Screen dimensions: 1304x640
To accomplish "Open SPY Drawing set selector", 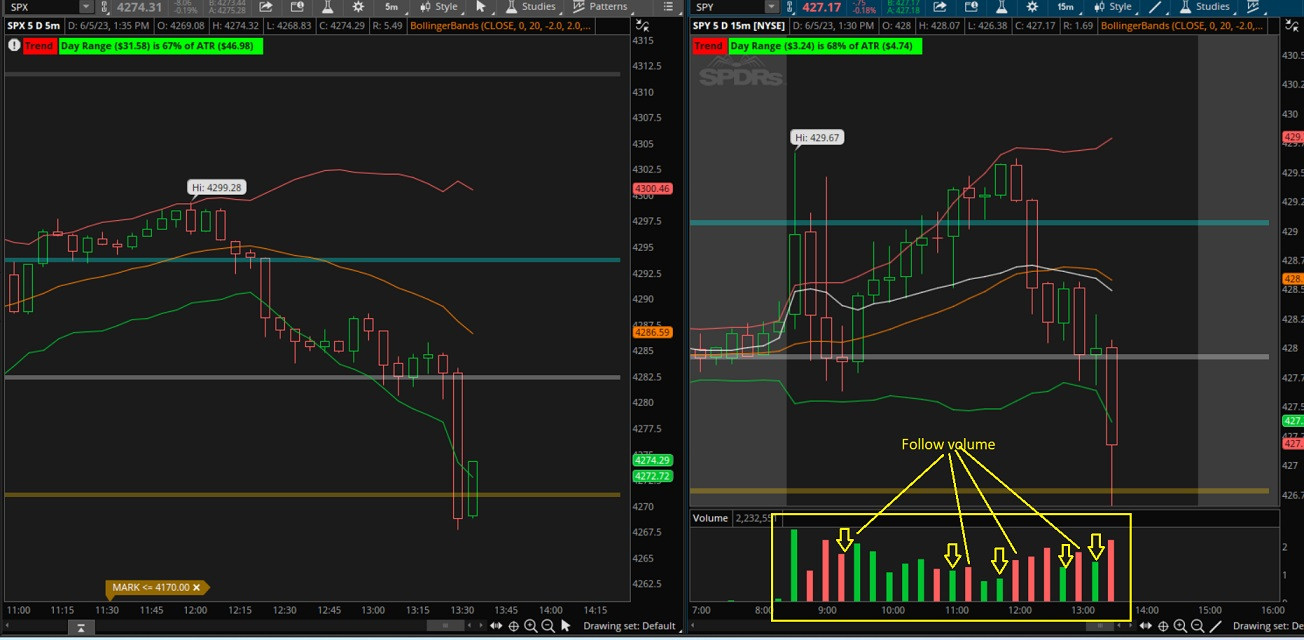I will [x=1268, y=626].
